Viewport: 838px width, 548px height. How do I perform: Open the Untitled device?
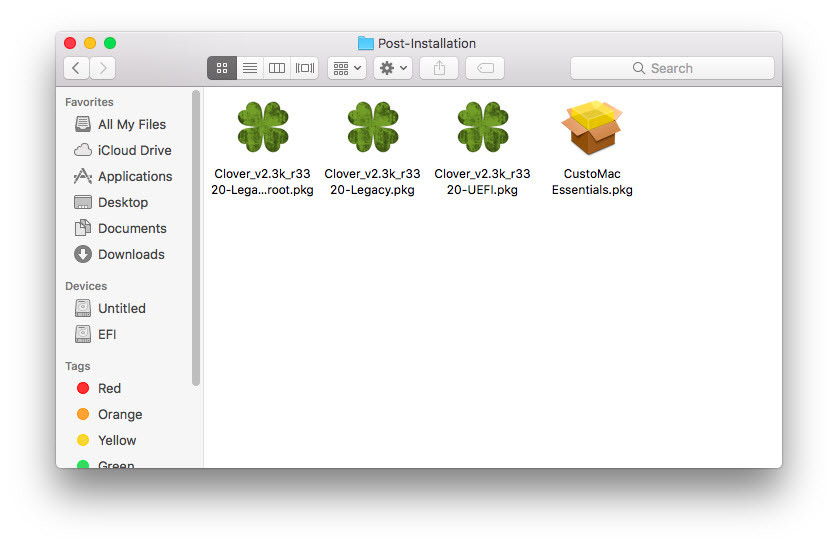click(122, 308)
